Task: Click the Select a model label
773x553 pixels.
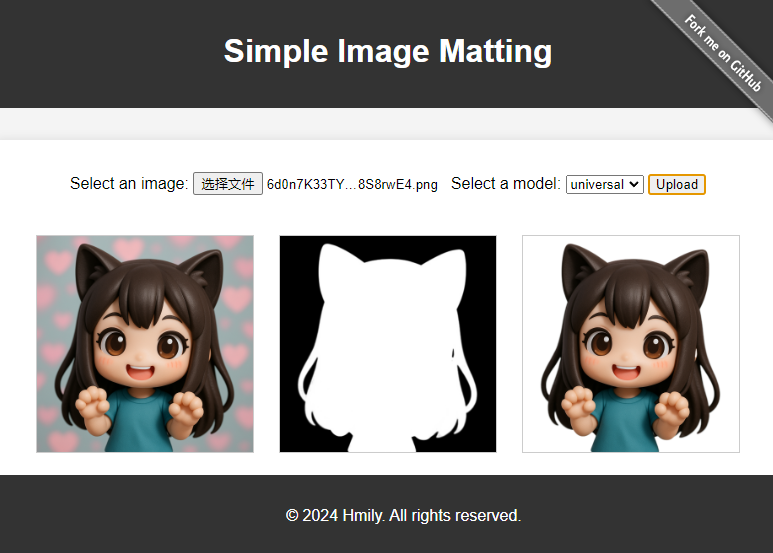Action: point(506,184)
